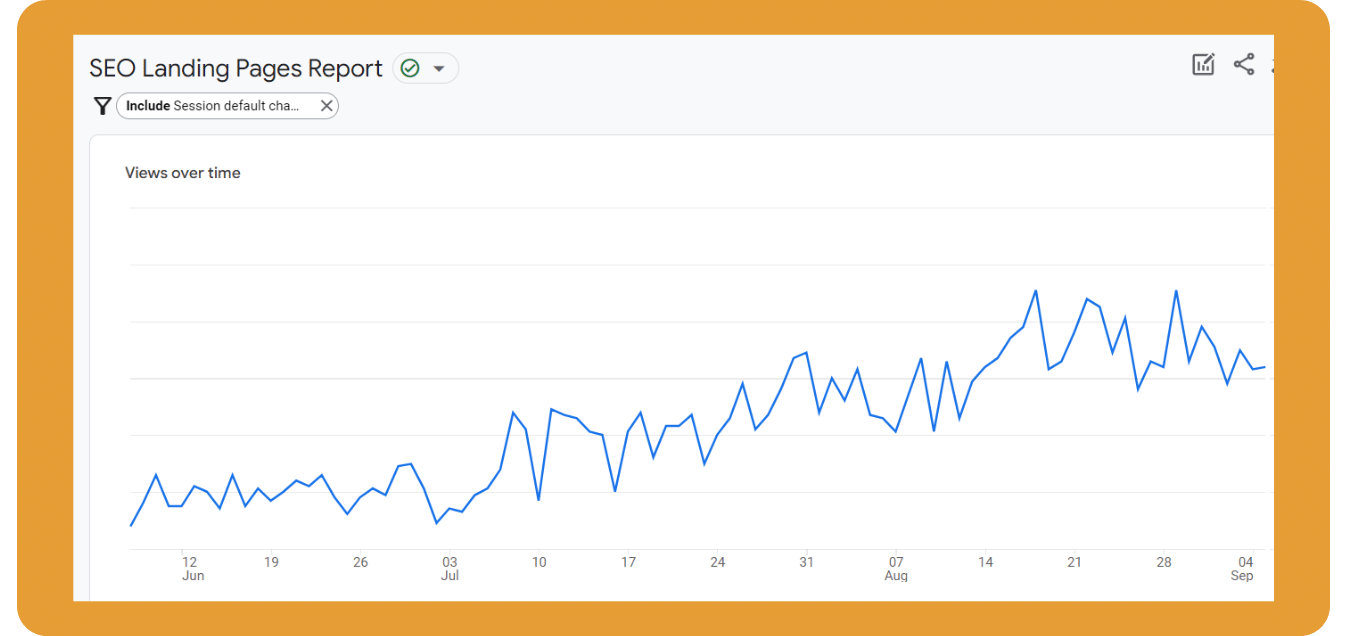The image size is (1347, 636).
Task: Click the 07 Aug date marker
Action: coord(896,562)
